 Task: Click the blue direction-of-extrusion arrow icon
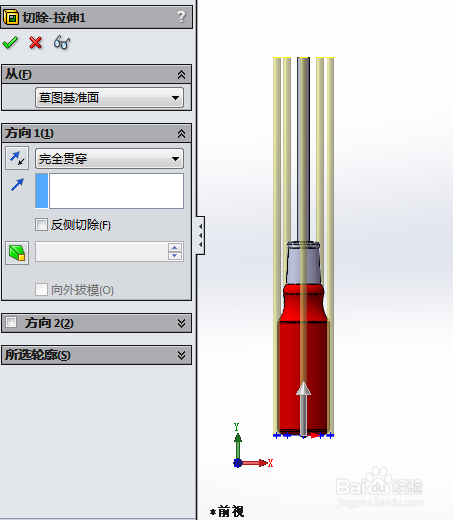[17, 185]
